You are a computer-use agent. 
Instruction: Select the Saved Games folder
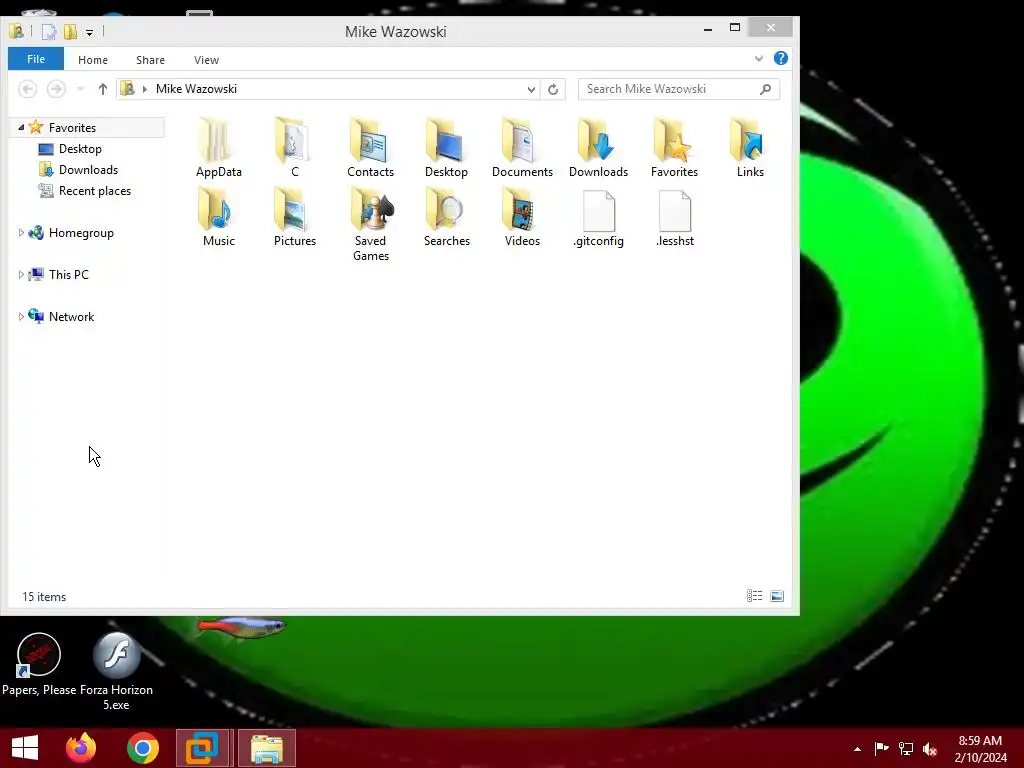(370, 225)
